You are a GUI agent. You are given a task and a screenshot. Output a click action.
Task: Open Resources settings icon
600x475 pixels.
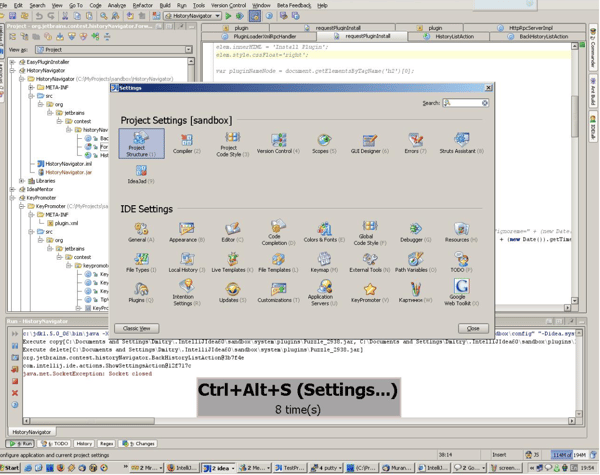click(461, 232)
